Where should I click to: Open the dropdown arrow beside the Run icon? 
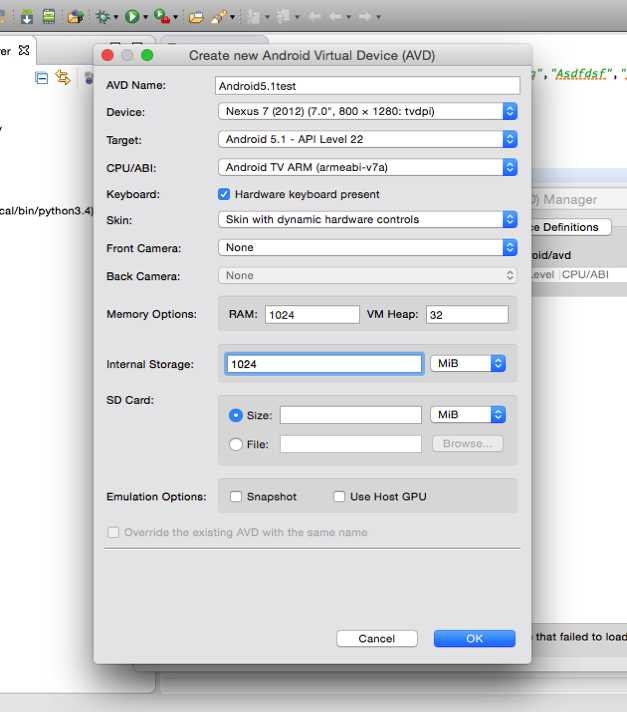click(x=145, y=17)
